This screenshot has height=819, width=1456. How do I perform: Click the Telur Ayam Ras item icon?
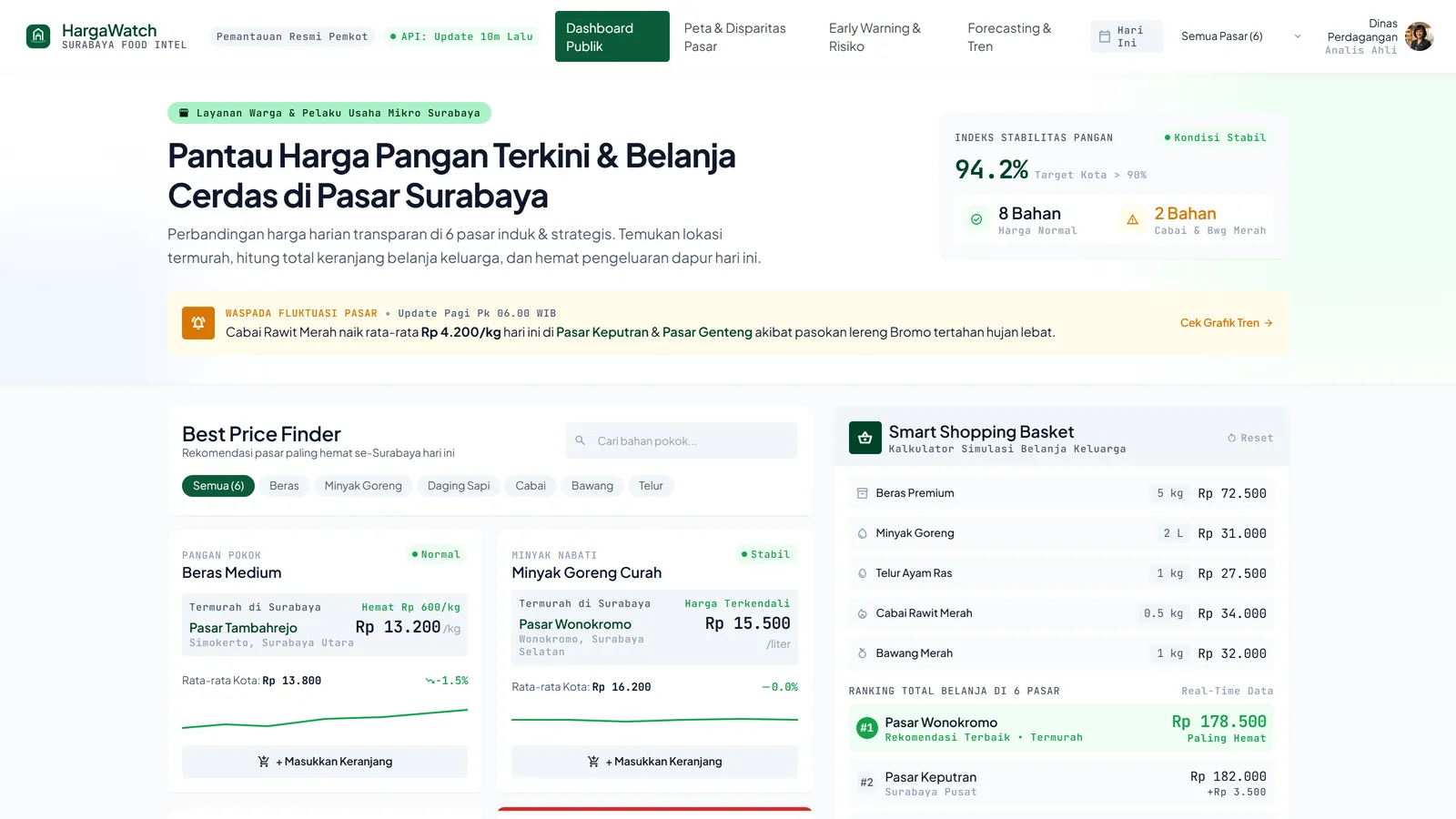pos(862,573)
